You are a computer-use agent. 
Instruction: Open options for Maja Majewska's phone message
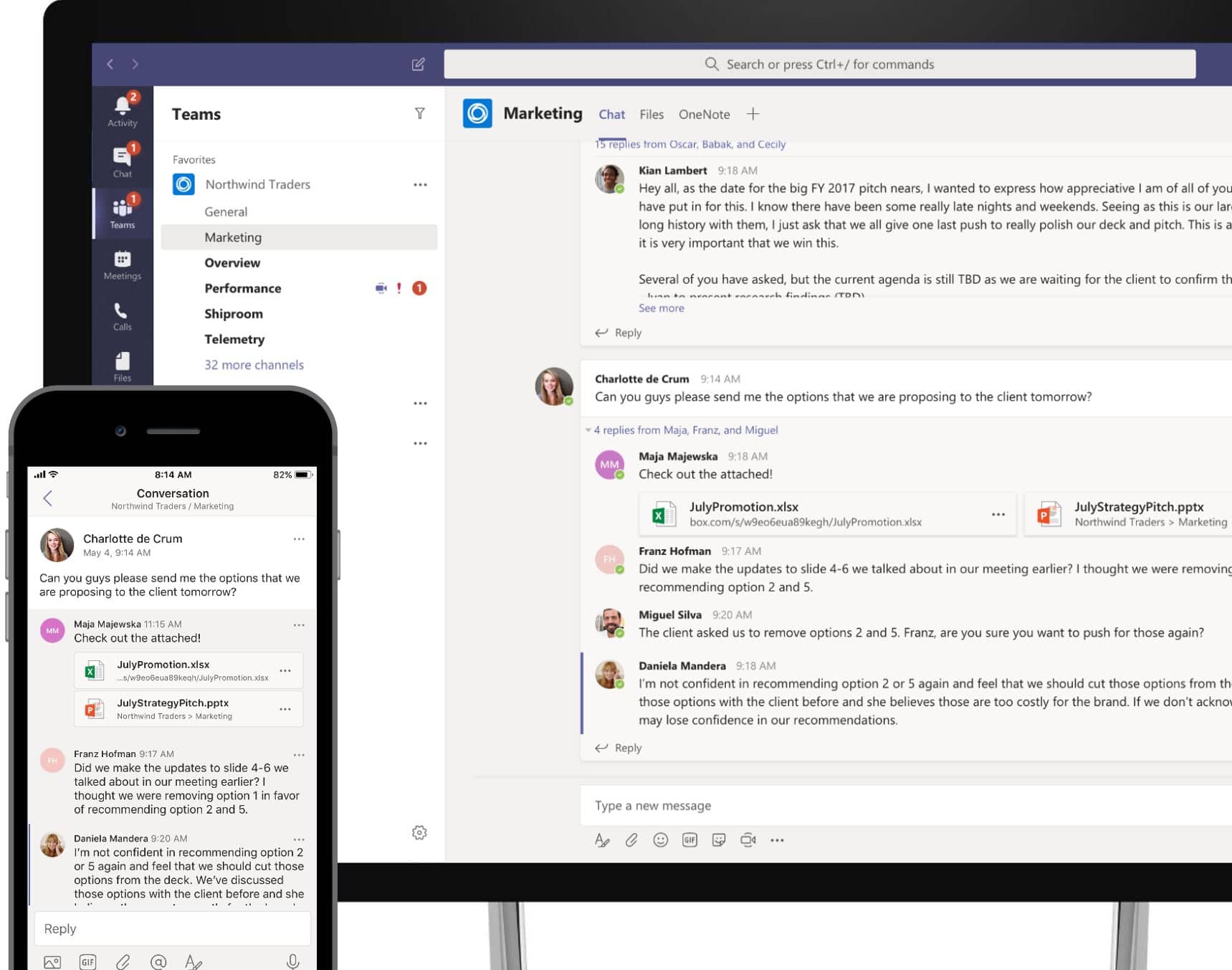[299, 625]
